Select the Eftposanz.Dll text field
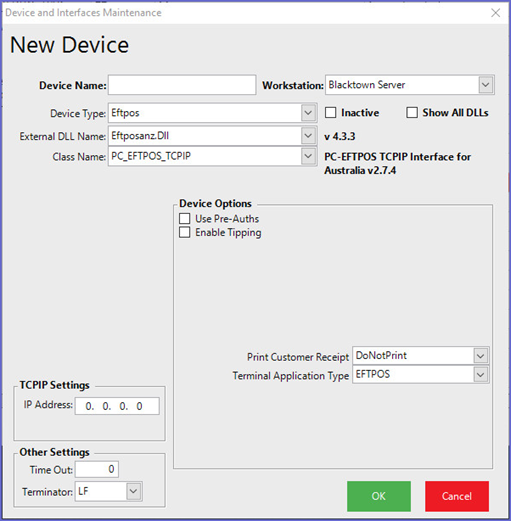The image size is (511, 521). coord(205,136)
